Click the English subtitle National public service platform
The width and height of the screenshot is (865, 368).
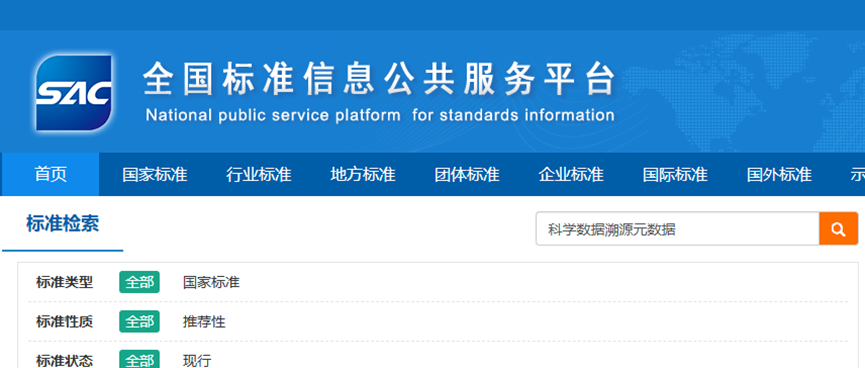[x=380, y=115]
